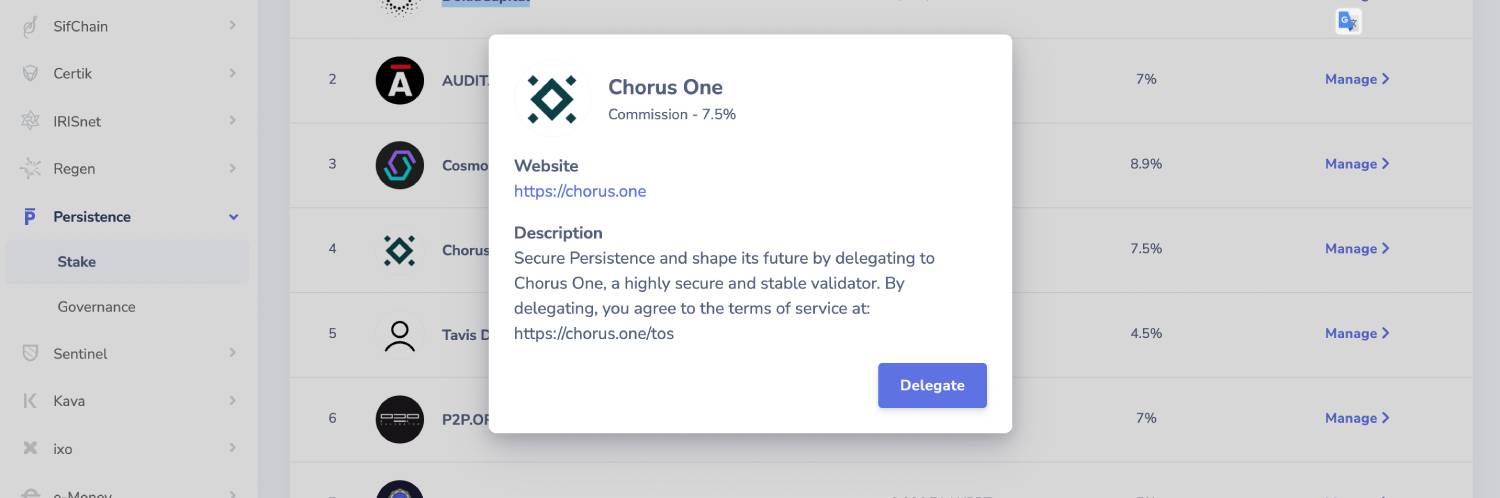Click Manage for the 8.9% validator
The width and height of the screenshot is (1500, 498).
pos(1356,164)
